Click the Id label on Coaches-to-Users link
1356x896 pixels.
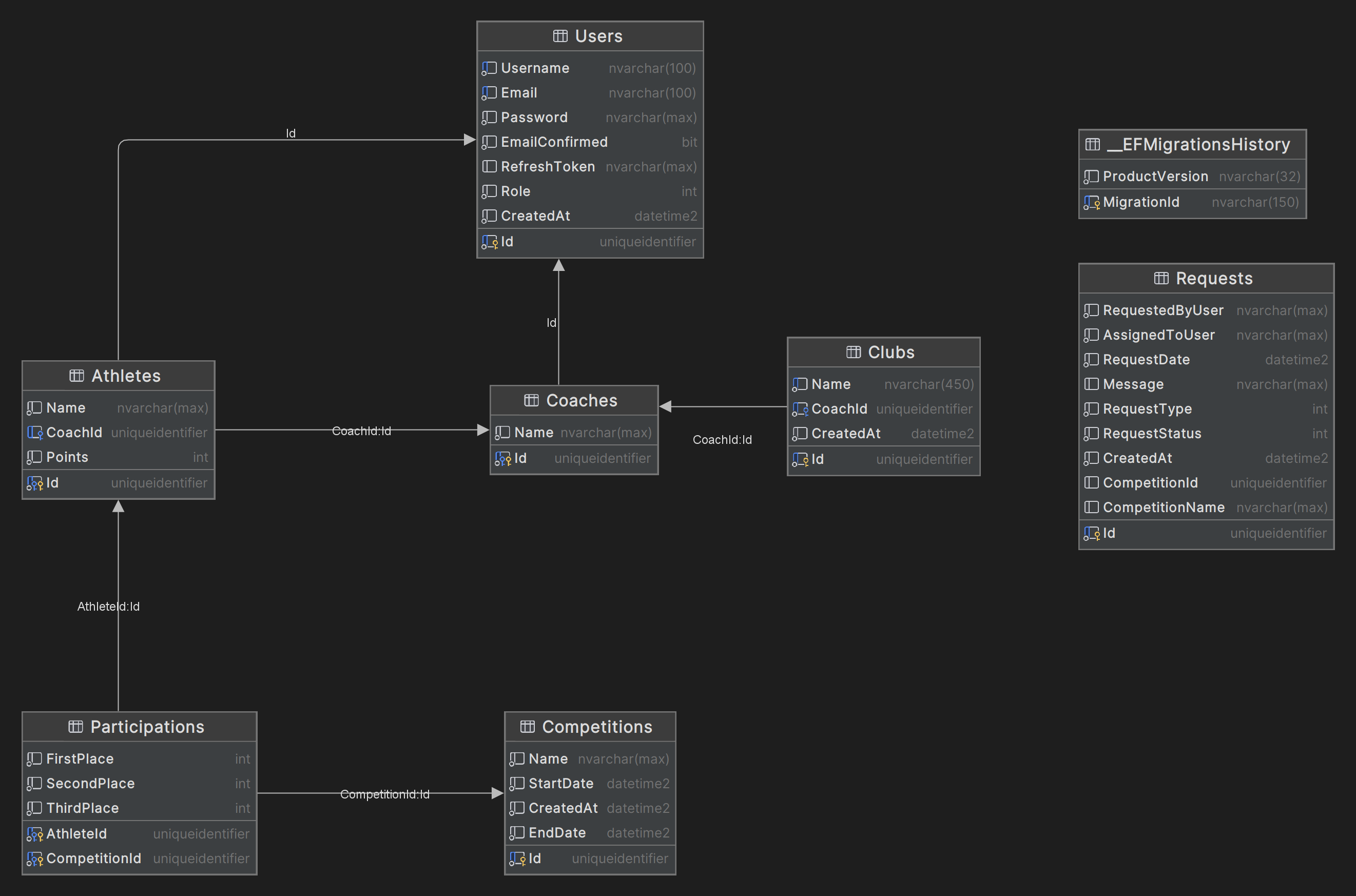tap(551, 323)
